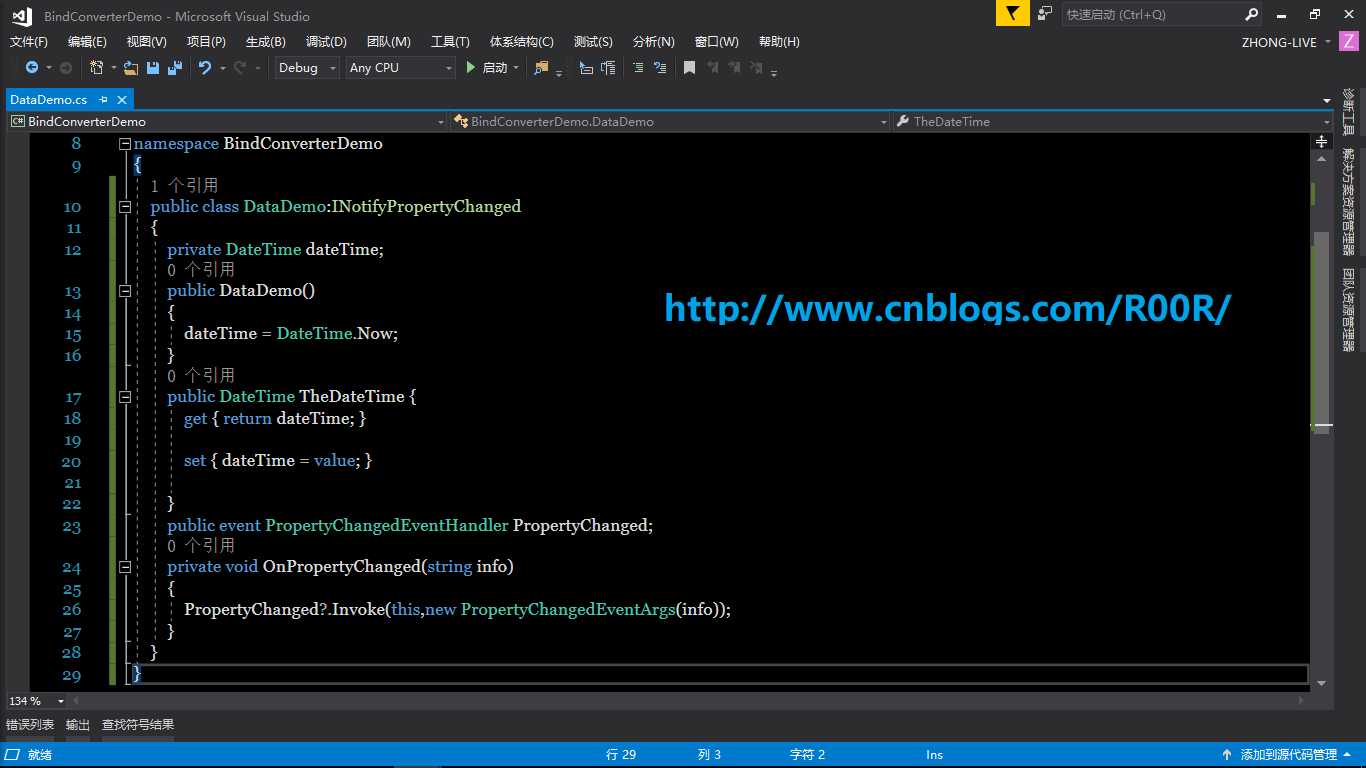
Task: Click the 行 29 status bar entry
Action: [621, 755]
